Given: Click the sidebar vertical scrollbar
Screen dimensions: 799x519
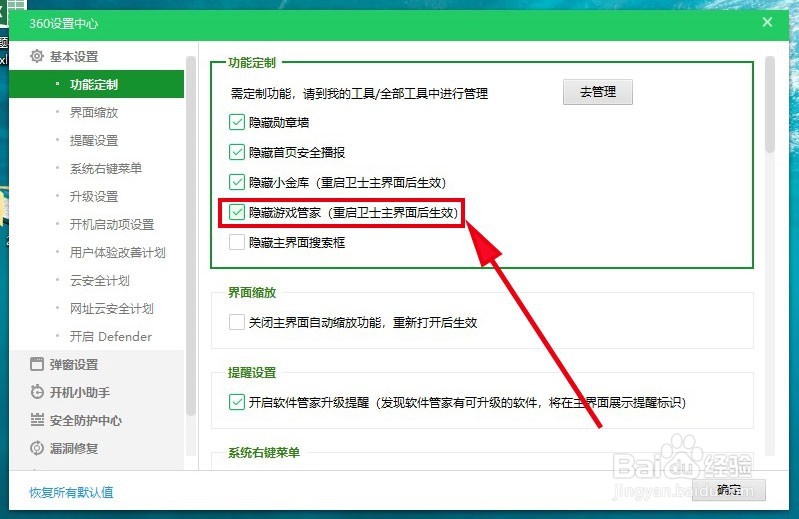Looking at the screenshot, I should pyautogui.click(x=191, y=236).
